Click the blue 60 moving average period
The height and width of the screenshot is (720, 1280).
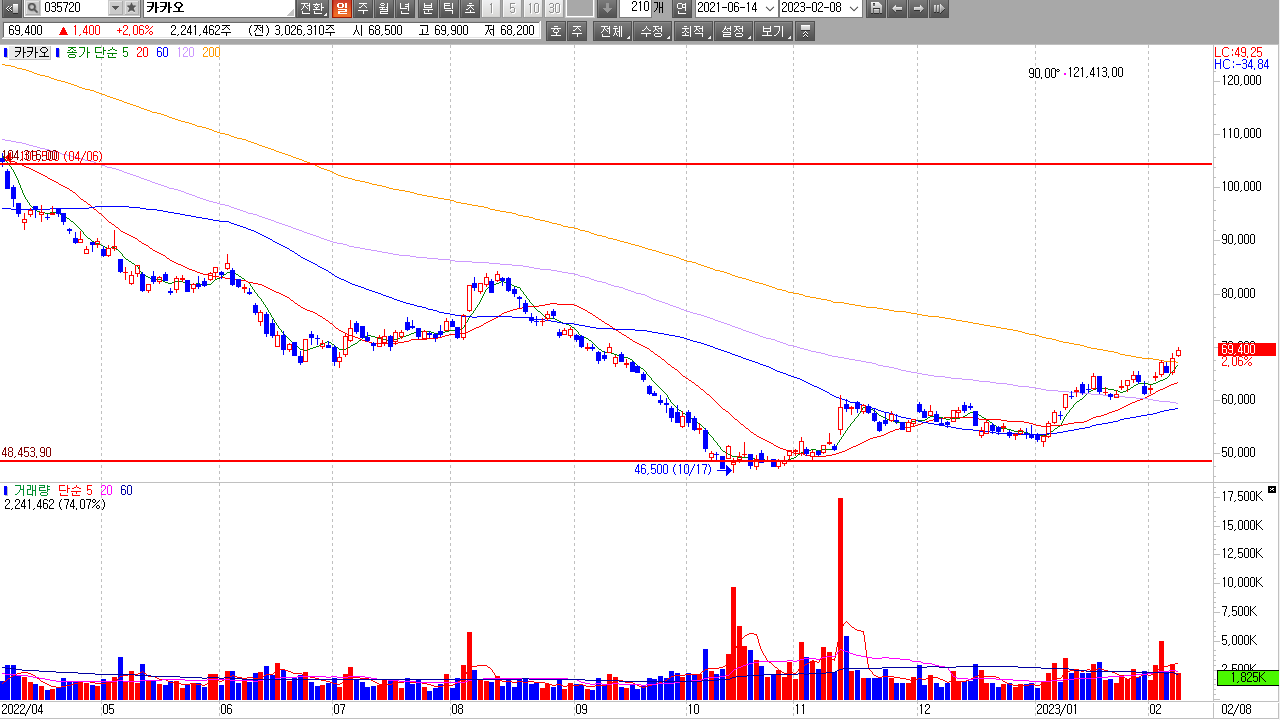point(162,53)
